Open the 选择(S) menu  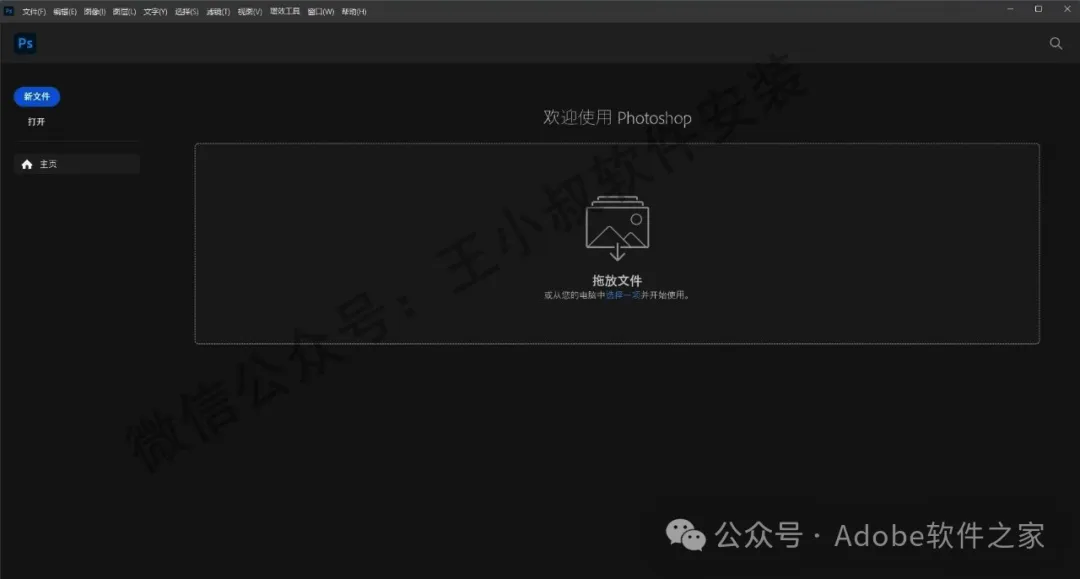pos(186,12)
